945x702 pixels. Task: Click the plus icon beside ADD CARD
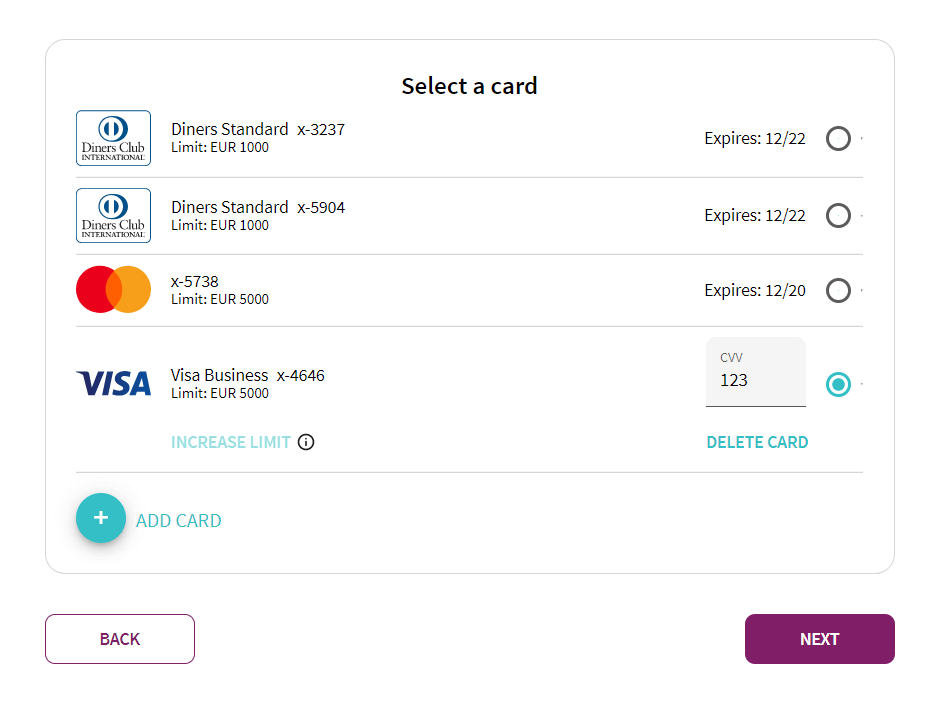[x=100, y=518]
